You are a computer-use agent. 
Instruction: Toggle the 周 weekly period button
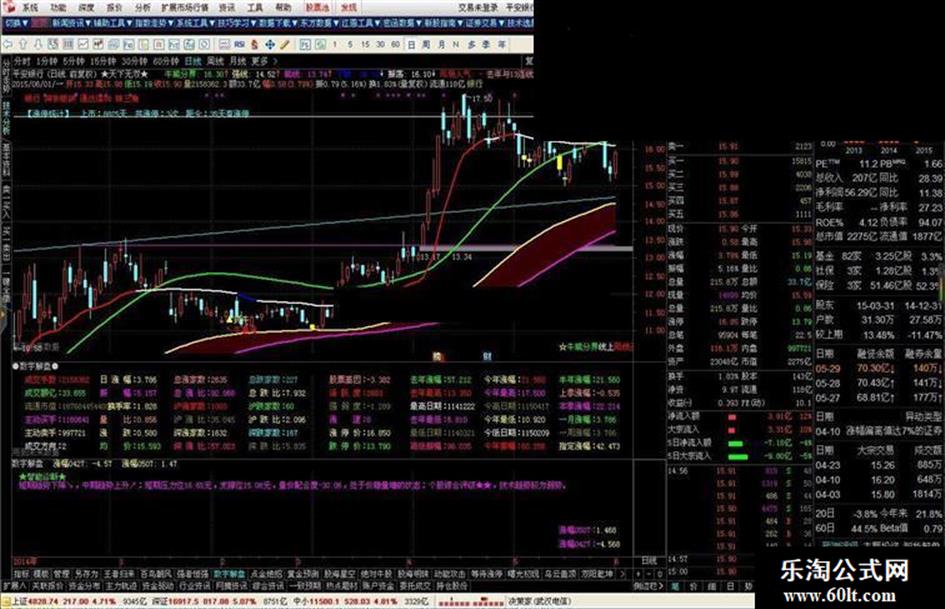tap(426, 45)
